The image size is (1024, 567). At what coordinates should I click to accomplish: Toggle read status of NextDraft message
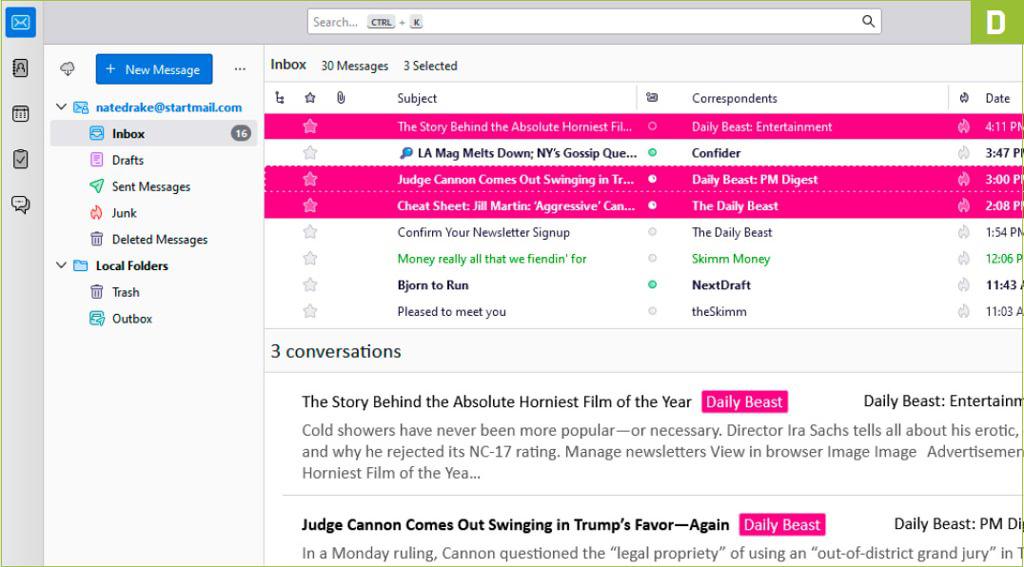tap(652, 285)
